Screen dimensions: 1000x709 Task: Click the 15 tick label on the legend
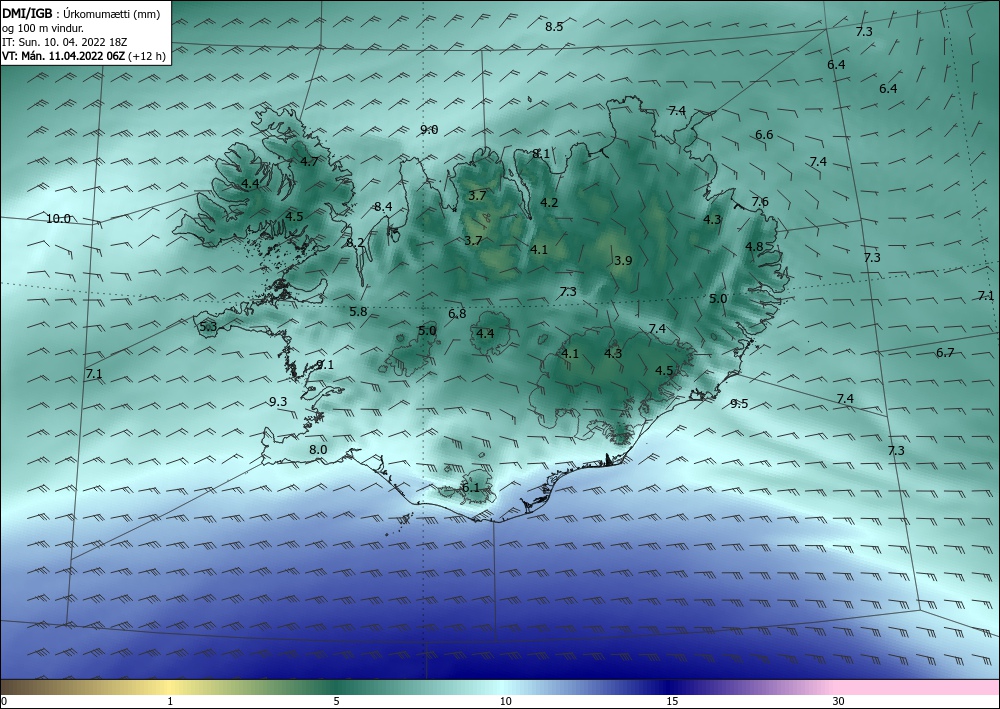[672, 702]
